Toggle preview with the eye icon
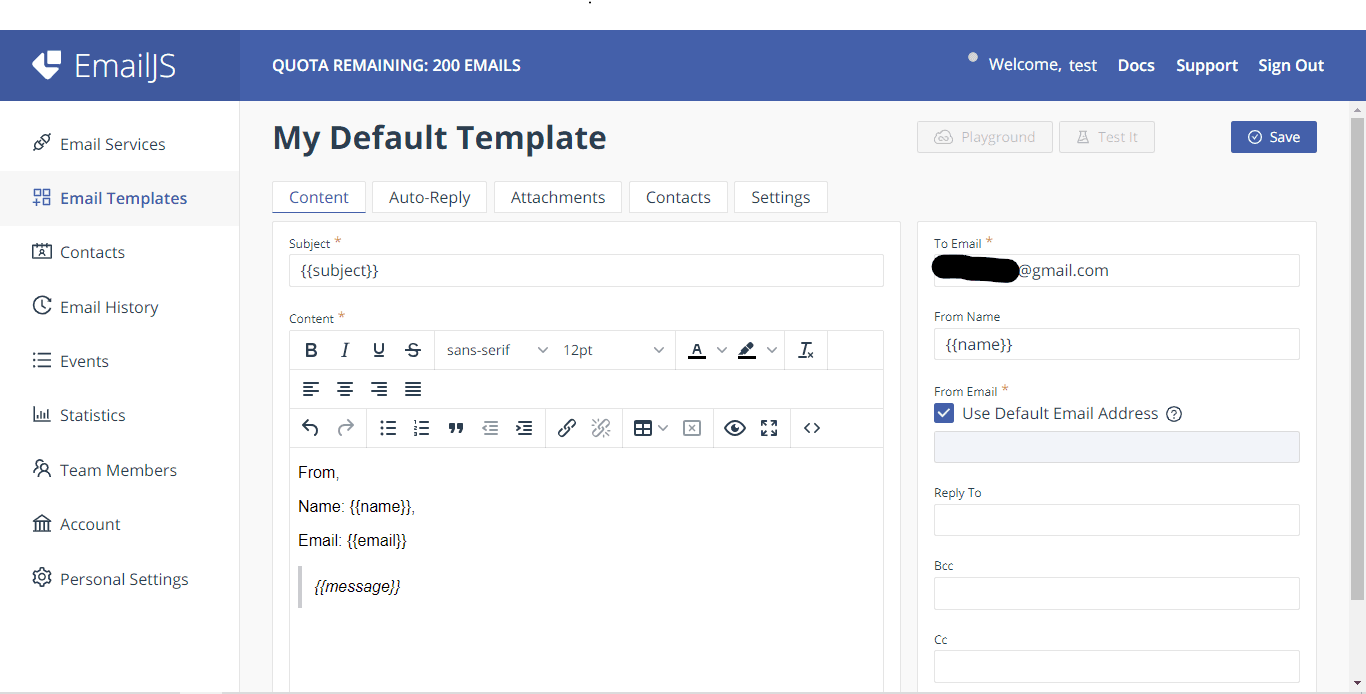Viewport: 1366px width, 694px height. coord(735,428)
